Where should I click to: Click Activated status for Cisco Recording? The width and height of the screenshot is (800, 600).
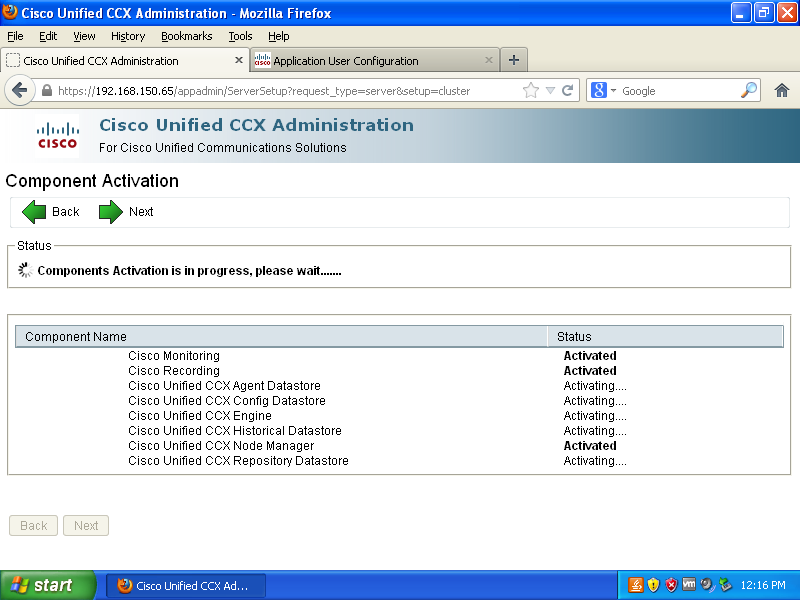tap(590, 370)
